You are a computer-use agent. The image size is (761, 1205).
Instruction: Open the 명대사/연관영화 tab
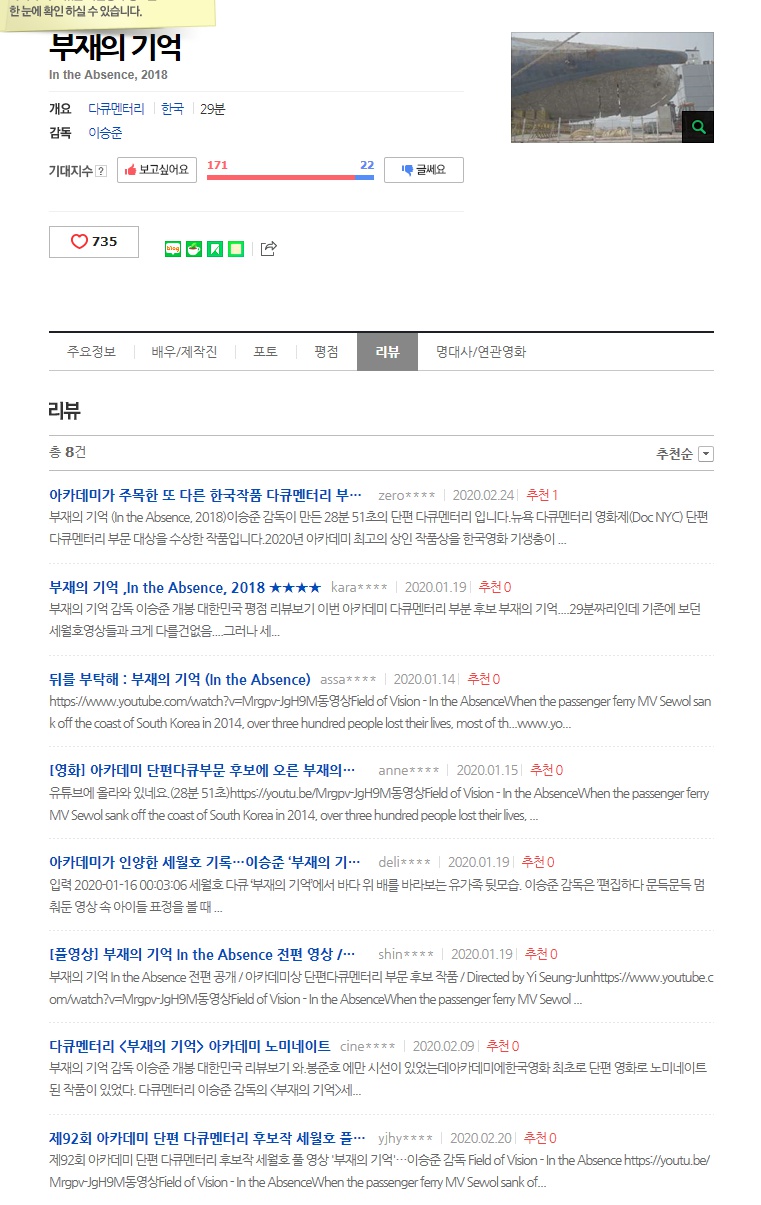tap(481, 352)
